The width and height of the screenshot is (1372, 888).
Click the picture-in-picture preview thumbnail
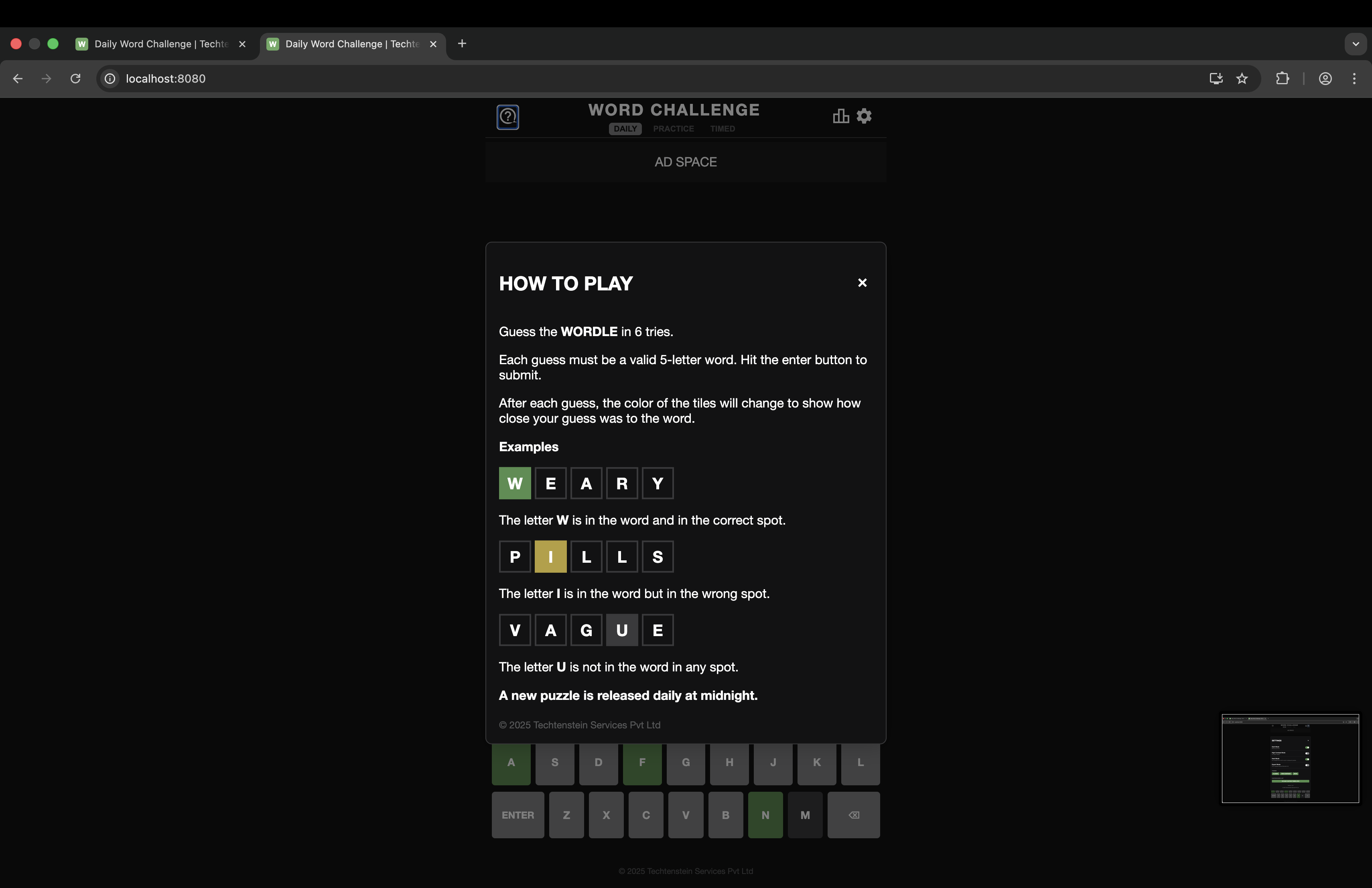pyautogui.click(x=1290, y=758)
